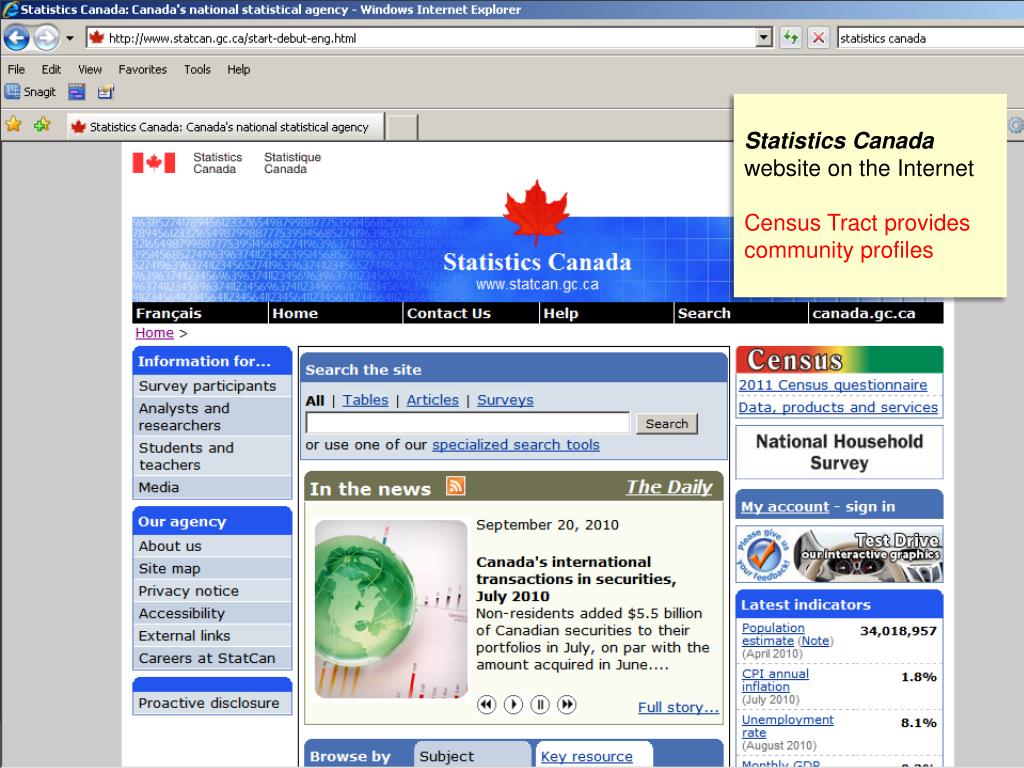Click the red maple leaf banner logo
Image resolution: width=1024 pixels, height=768 pixels.
[537, 212]
